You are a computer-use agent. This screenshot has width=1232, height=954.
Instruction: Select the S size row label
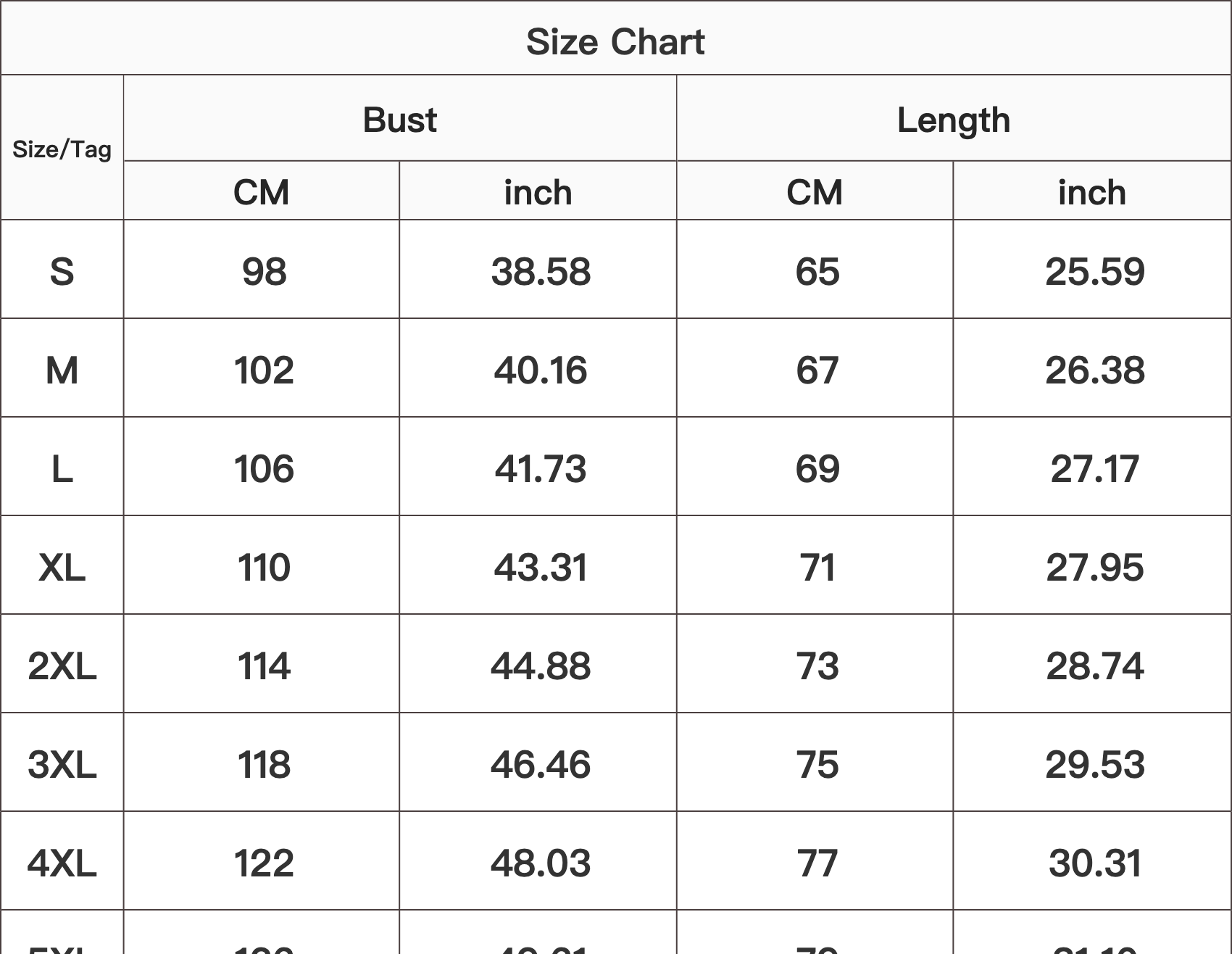(x=62, y=271)
